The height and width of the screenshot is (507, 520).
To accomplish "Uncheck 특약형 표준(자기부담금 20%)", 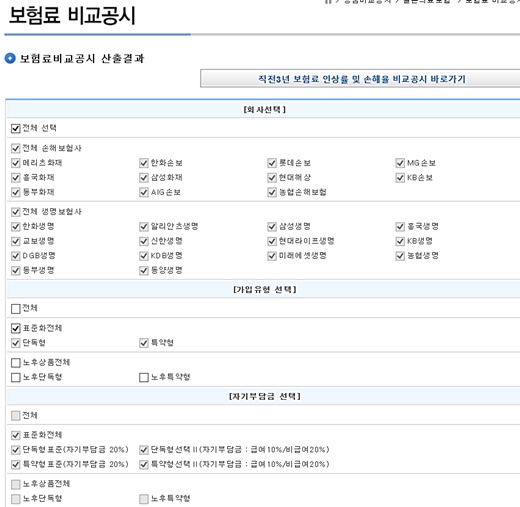I will tap(16, 465).
